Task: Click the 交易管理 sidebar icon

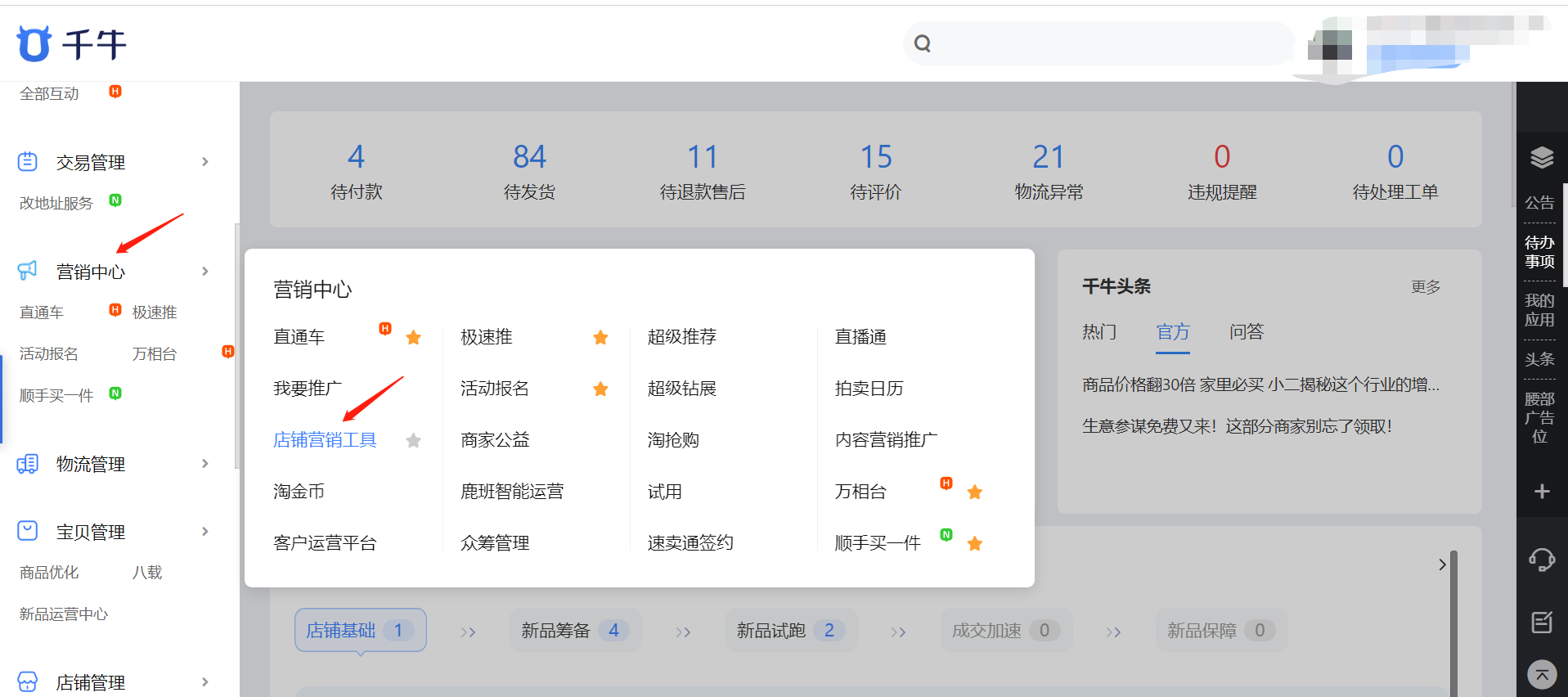Action: coord(28,162)
